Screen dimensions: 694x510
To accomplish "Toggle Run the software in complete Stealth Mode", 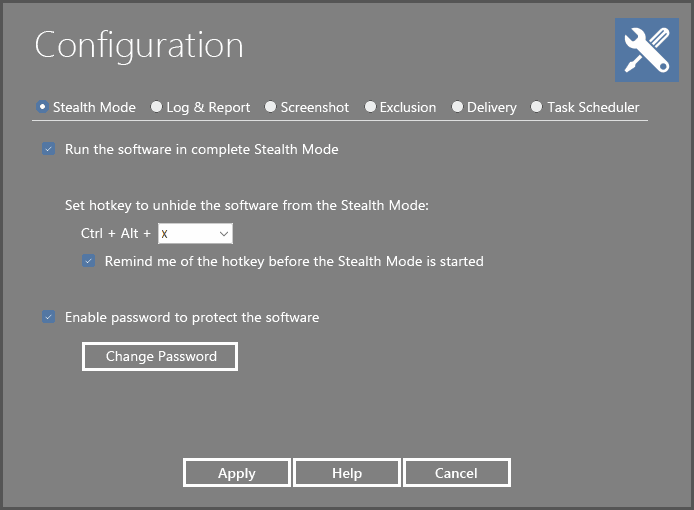I will pyautogui.click(x=48, y=149).
